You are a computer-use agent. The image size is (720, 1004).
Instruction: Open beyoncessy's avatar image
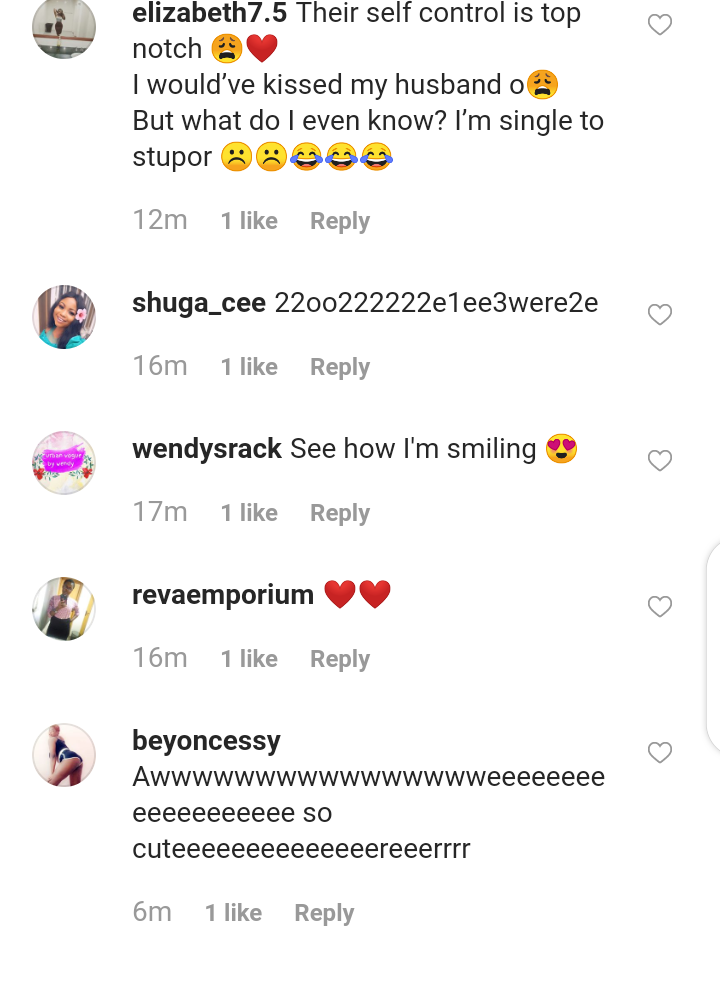click(64, 755)
